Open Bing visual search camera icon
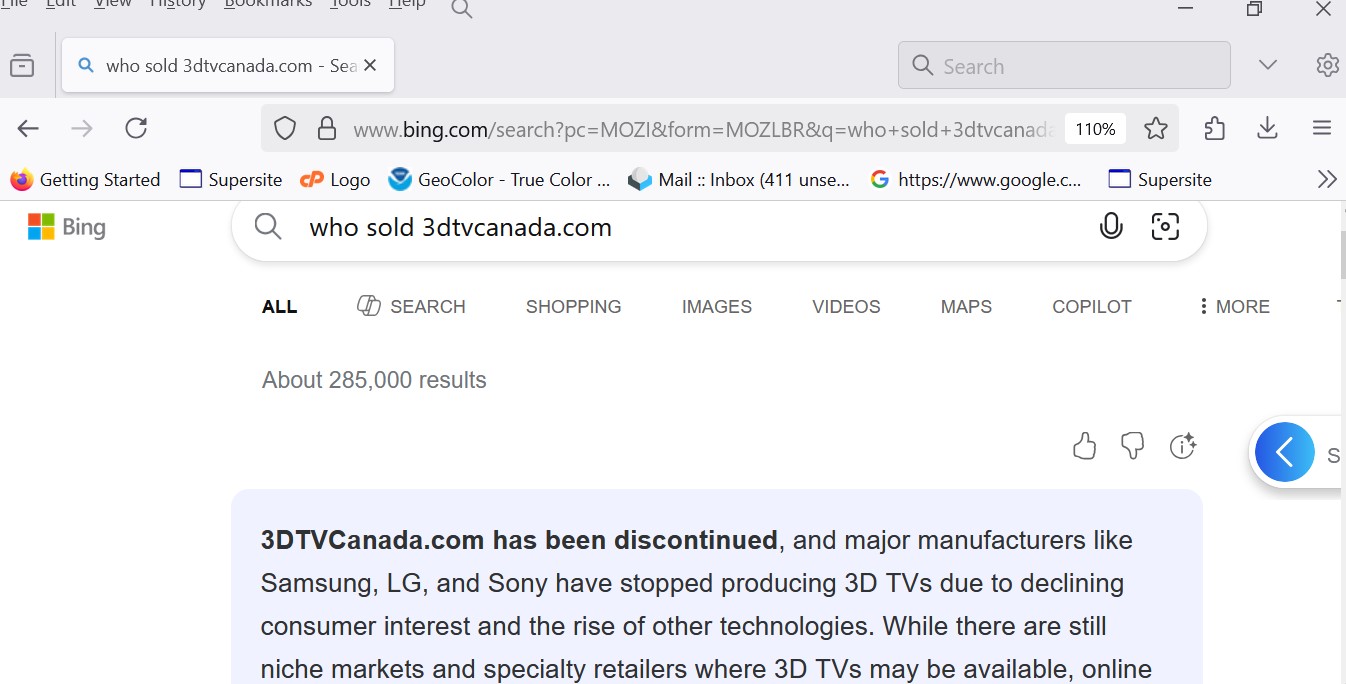Viewport: 1346px width, 684px height. 1165,227
